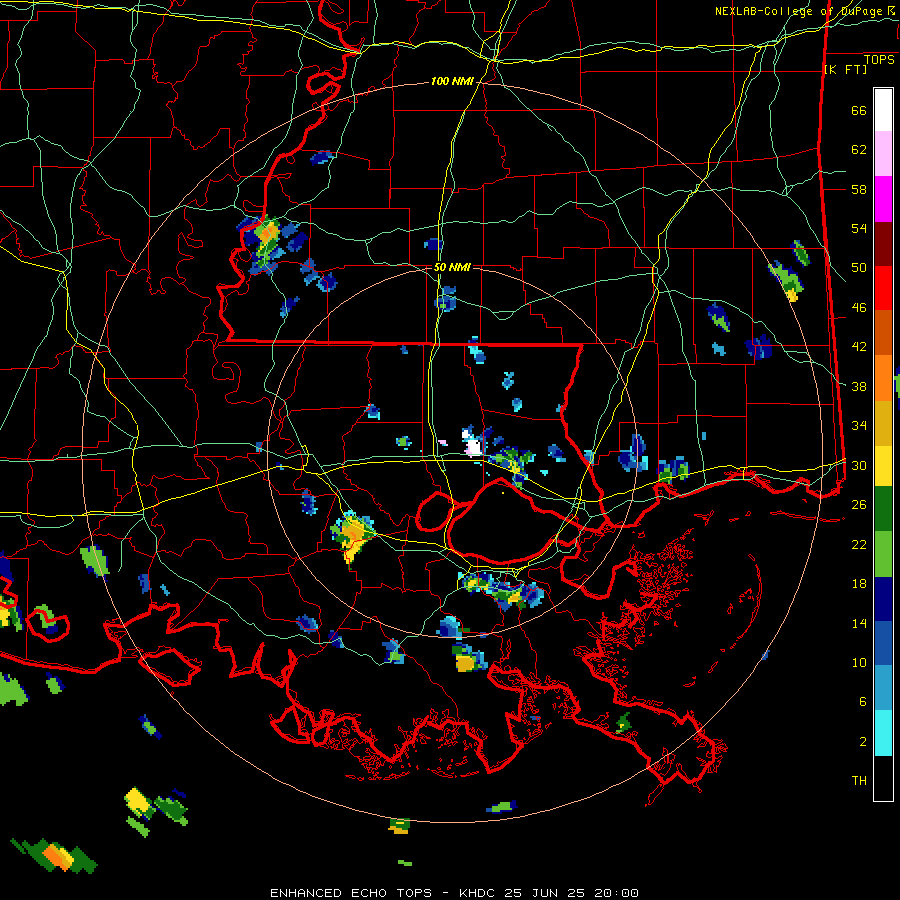The width and height of the screenshot is (900, 900).
Task: Click the legend value "42"
Action: 859,347
